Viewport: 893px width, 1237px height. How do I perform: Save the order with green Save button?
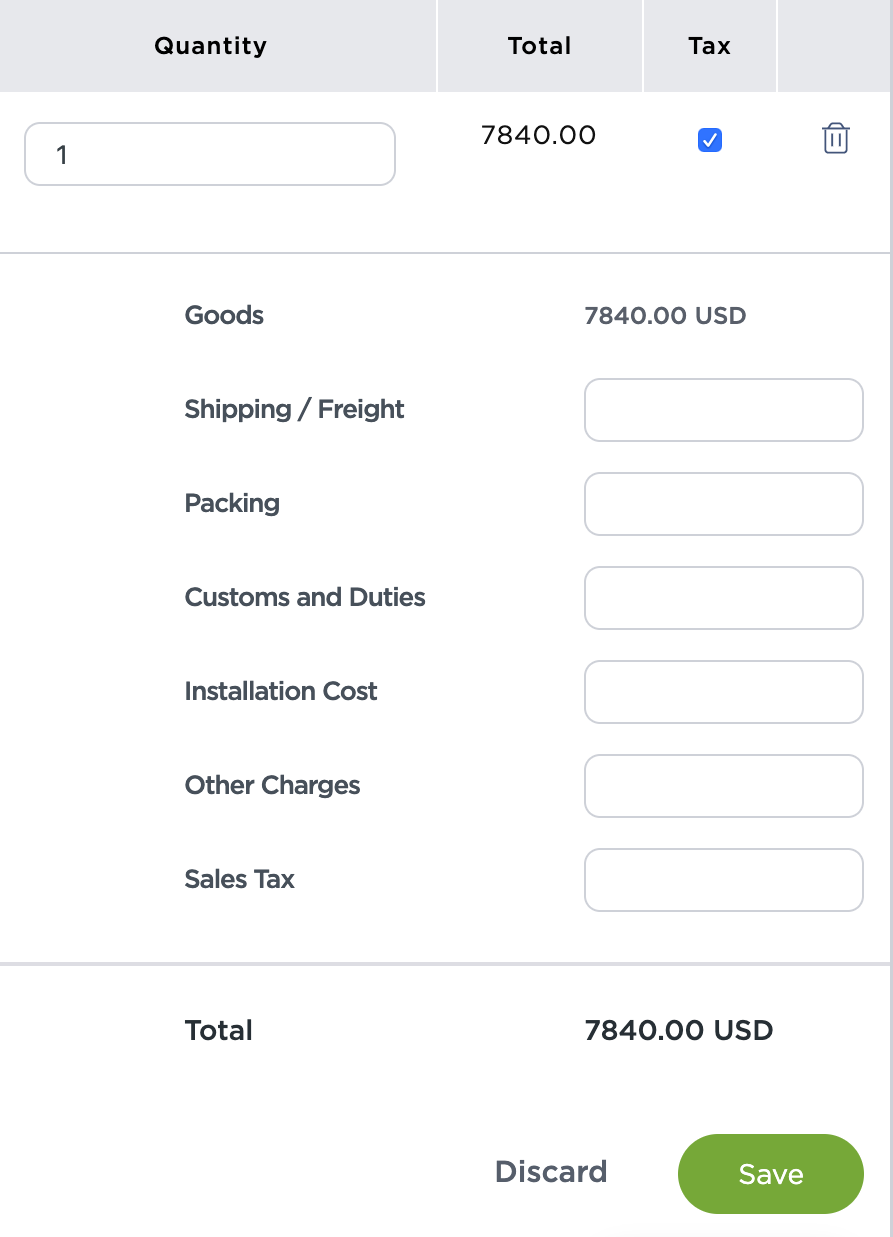point(770,1174)
